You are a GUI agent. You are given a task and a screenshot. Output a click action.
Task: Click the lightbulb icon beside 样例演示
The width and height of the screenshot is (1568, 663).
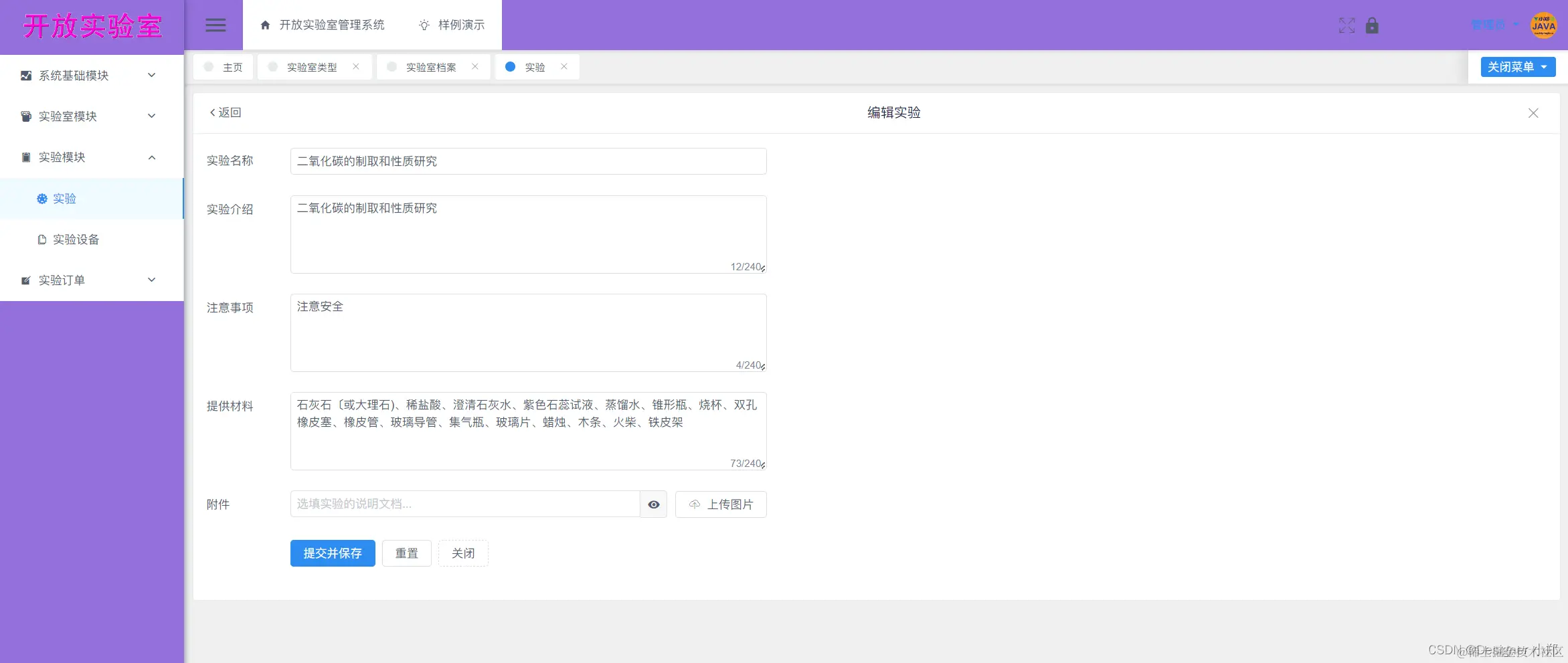tap(424, 25)
